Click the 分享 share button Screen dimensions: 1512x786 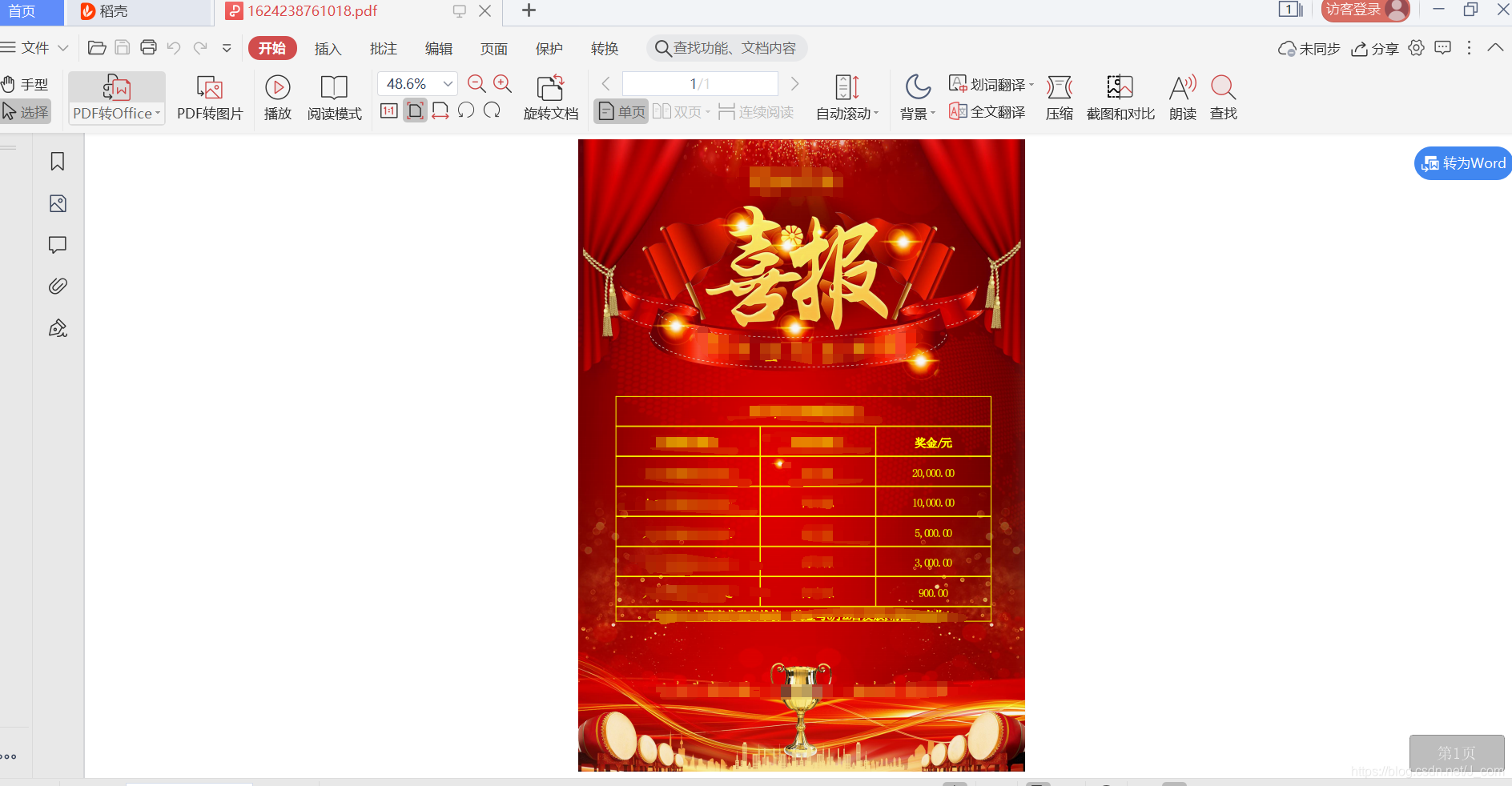tap(1375, 49)
